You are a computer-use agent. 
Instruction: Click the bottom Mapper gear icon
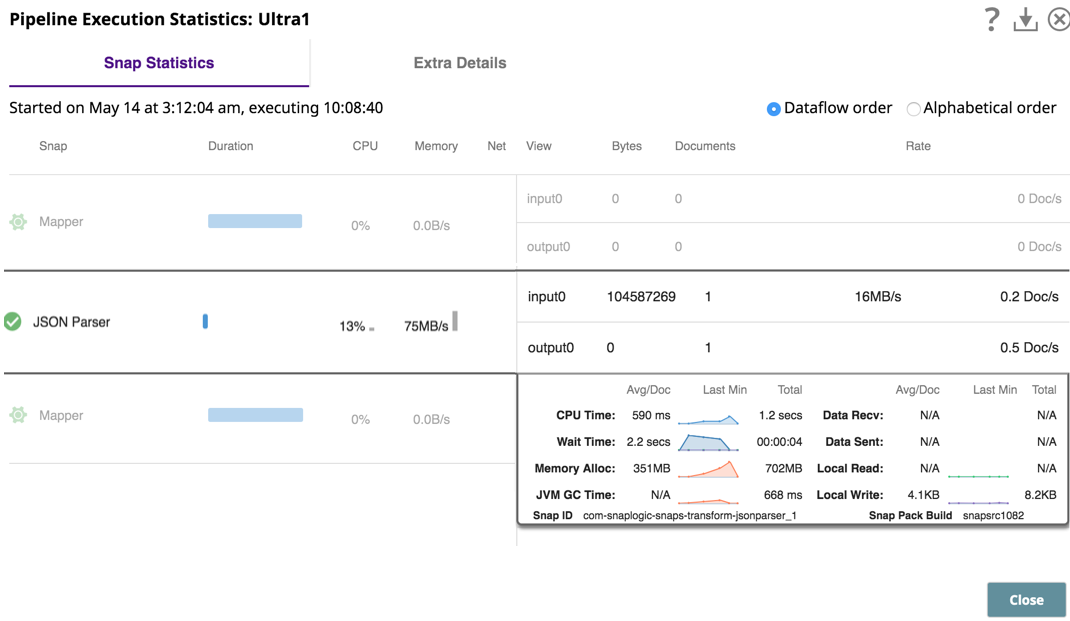coord(18,415)
